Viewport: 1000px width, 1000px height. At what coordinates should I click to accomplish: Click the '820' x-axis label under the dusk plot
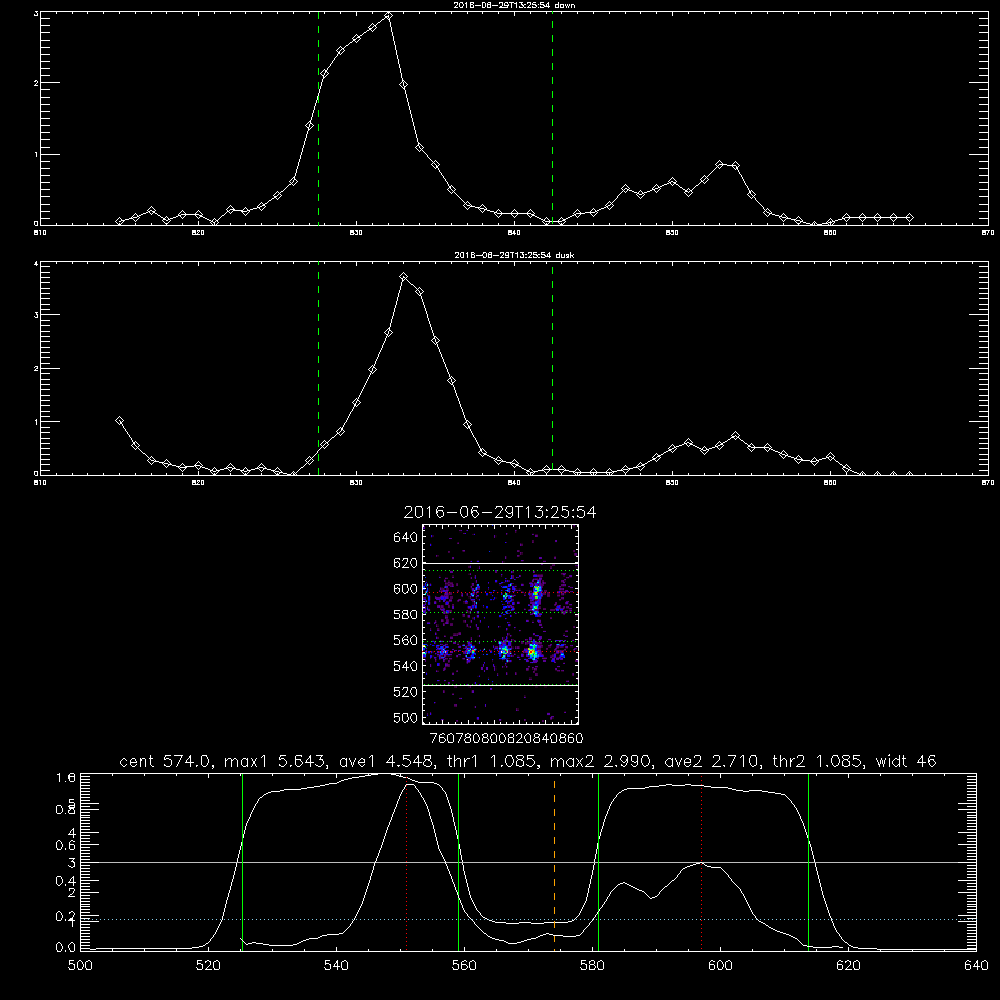click(198, 483)
